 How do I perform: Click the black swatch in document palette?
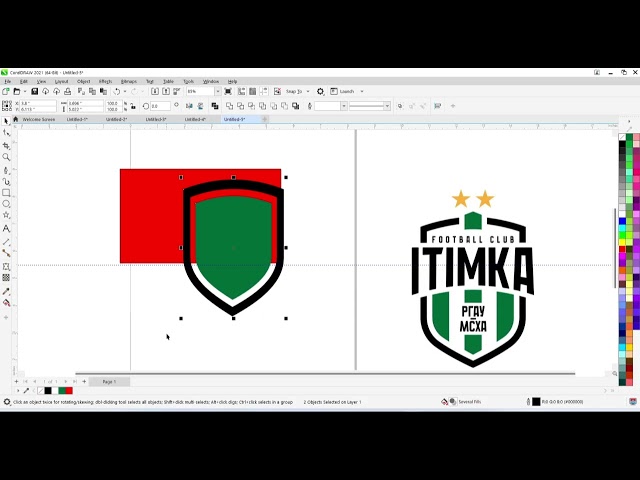[x=48, y=391]
